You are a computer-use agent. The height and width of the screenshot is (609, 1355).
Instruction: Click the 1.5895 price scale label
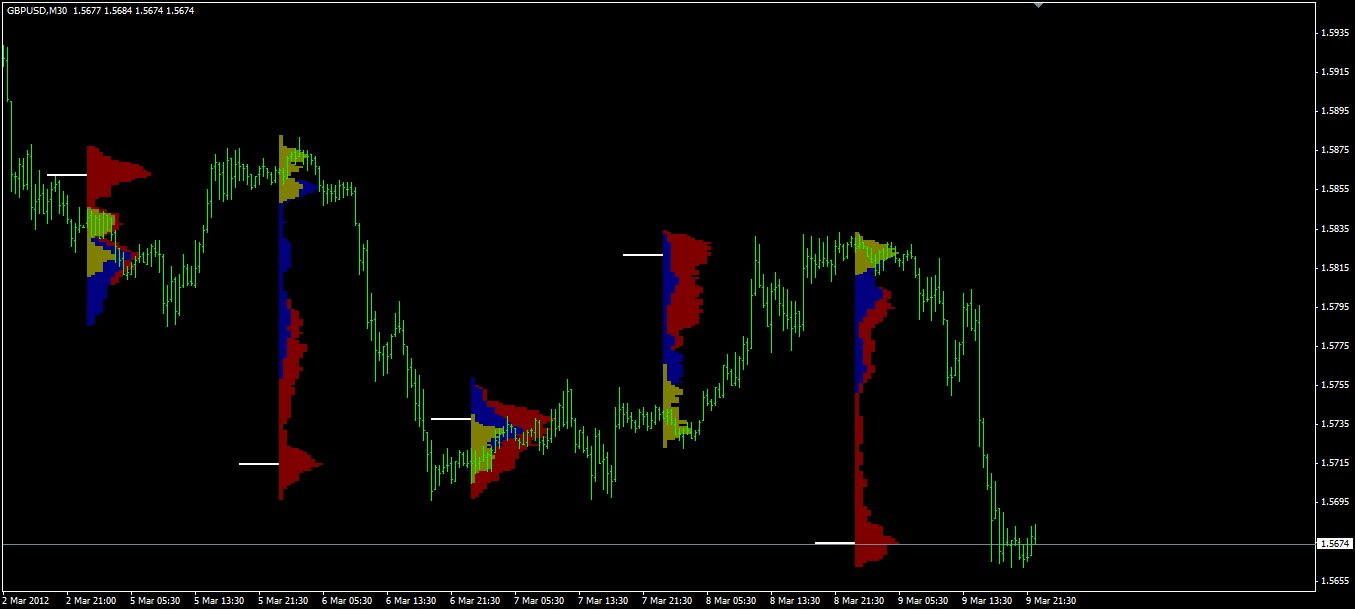[1333, 110]
